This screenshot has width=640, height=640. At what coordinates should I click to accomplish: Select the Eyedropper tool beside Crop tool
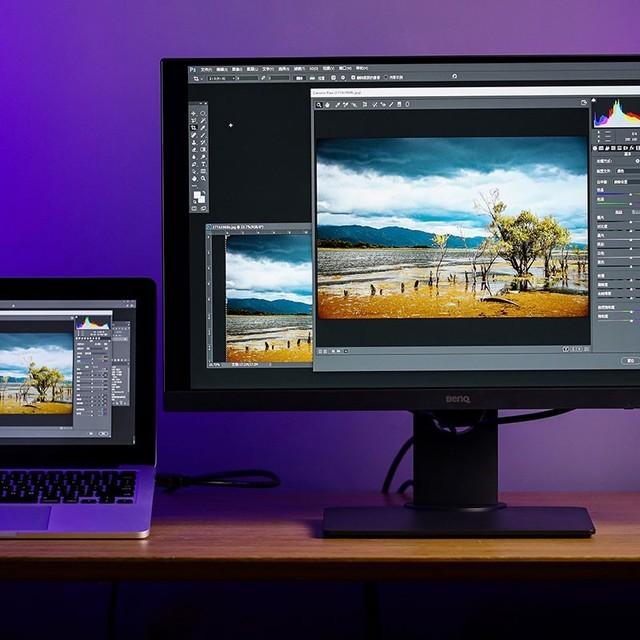click(x=203, y=128)
